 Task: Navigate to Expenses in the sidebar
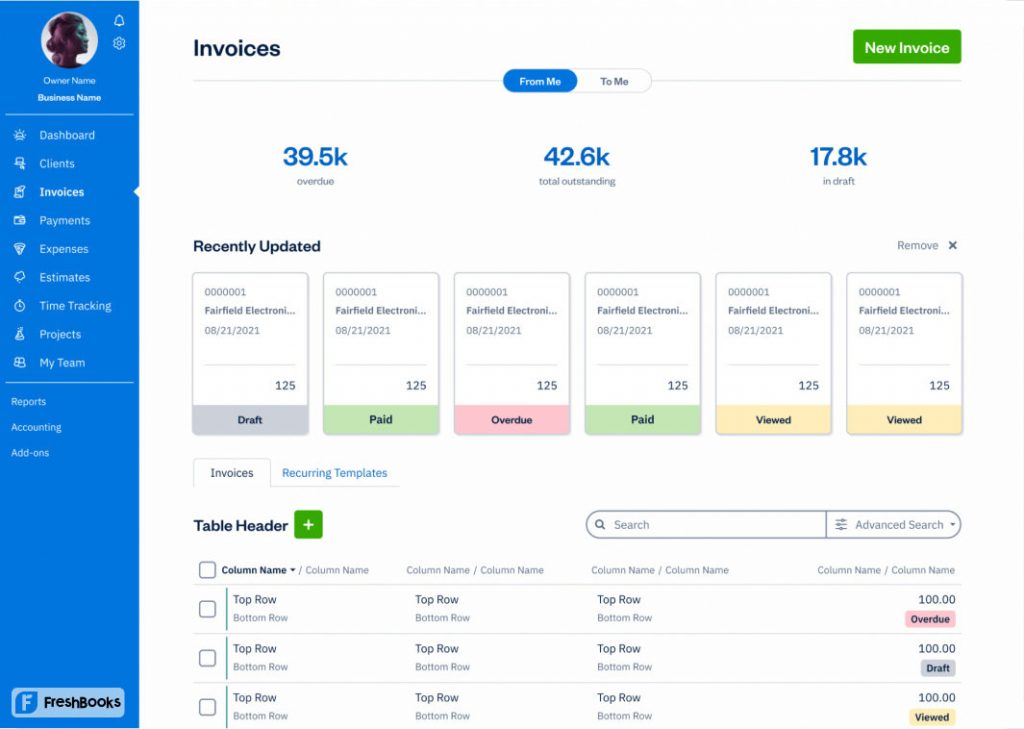66,248
